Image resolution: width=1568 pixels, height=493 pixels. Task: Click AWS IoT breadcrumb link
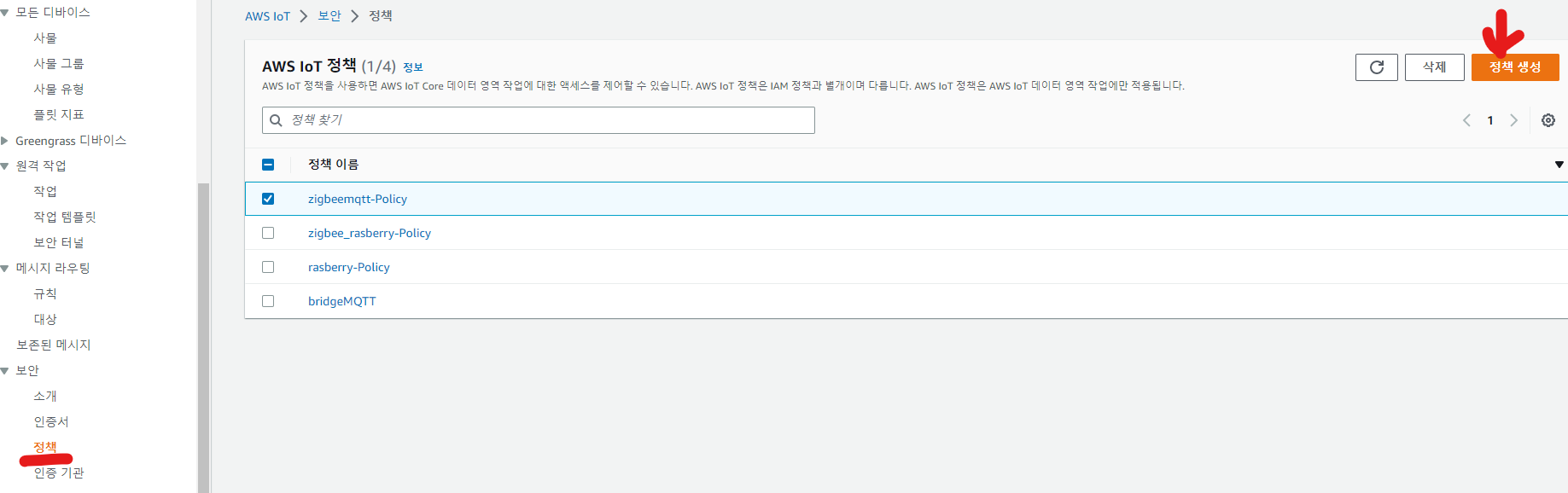pyautogui.click(x=268, y=16)
